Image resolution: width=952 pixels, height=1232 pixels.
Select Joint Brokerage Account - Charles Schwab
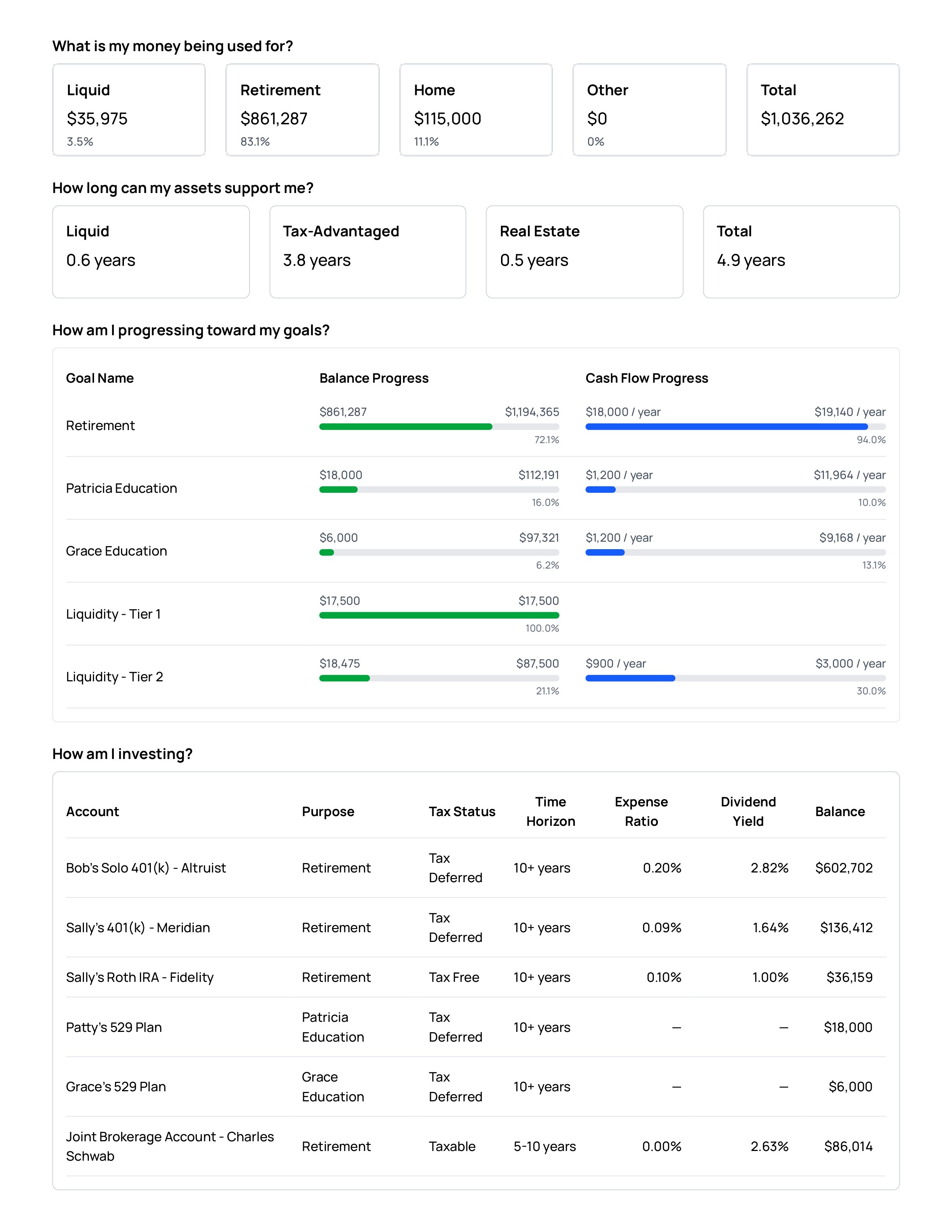coord(169,1146)
